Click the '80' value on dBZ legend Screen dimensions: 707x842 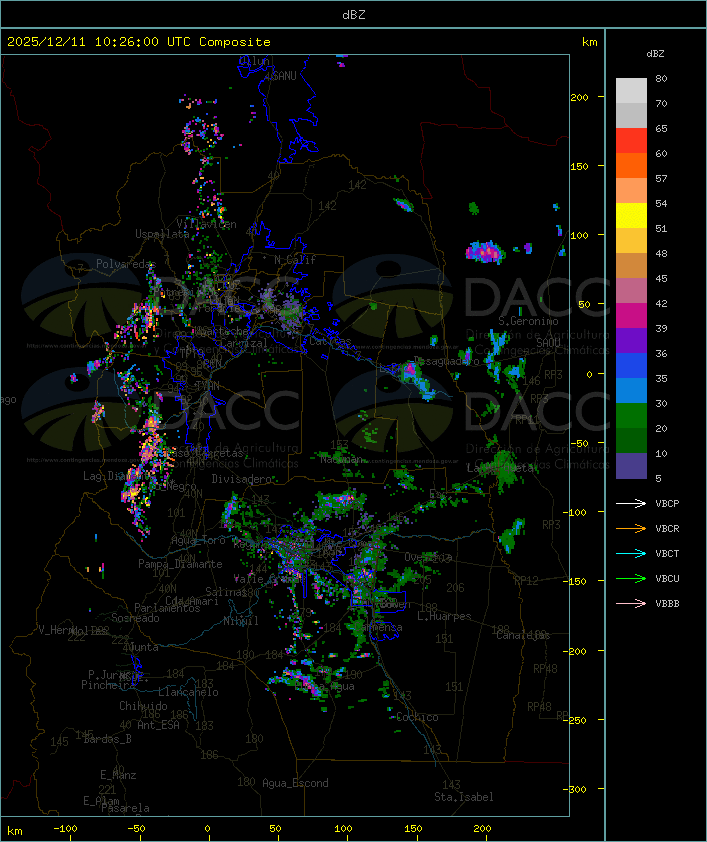tap(661, 78)
